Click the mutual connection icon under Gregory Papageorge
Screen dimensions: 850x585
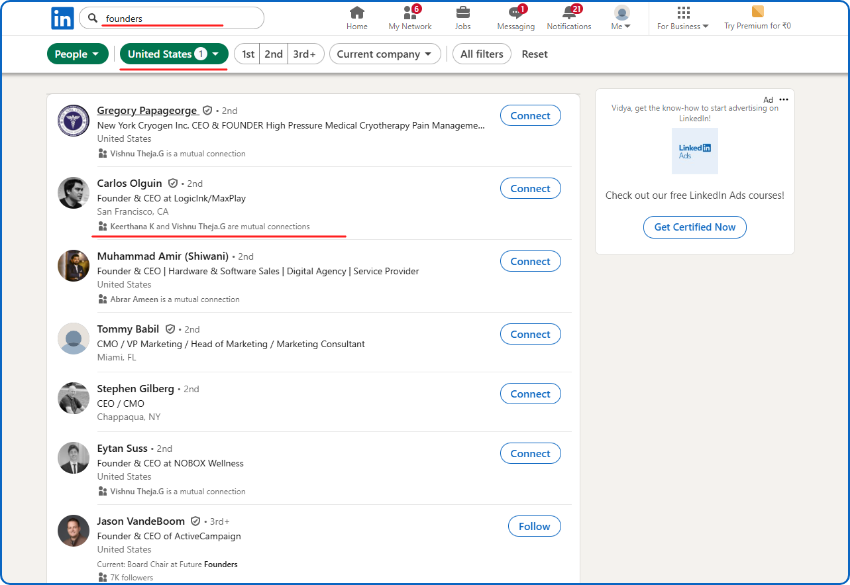click(102, 153)
